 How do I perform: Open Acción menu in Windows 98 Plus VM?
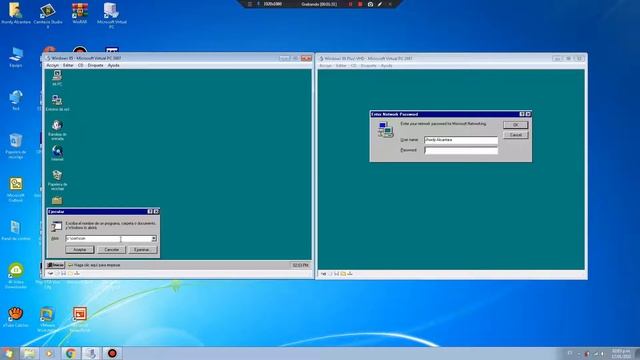tap(325, 66)
